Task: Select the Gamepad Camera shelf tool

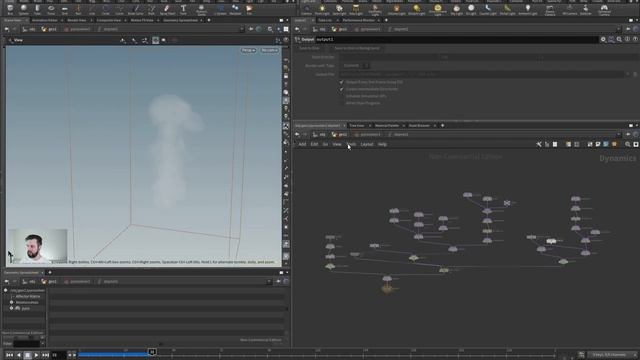Action: pos(604,9)
